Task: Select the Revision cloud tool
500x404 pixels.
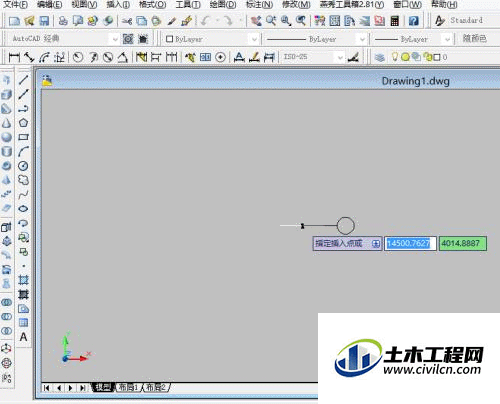Action: [23, 180]
